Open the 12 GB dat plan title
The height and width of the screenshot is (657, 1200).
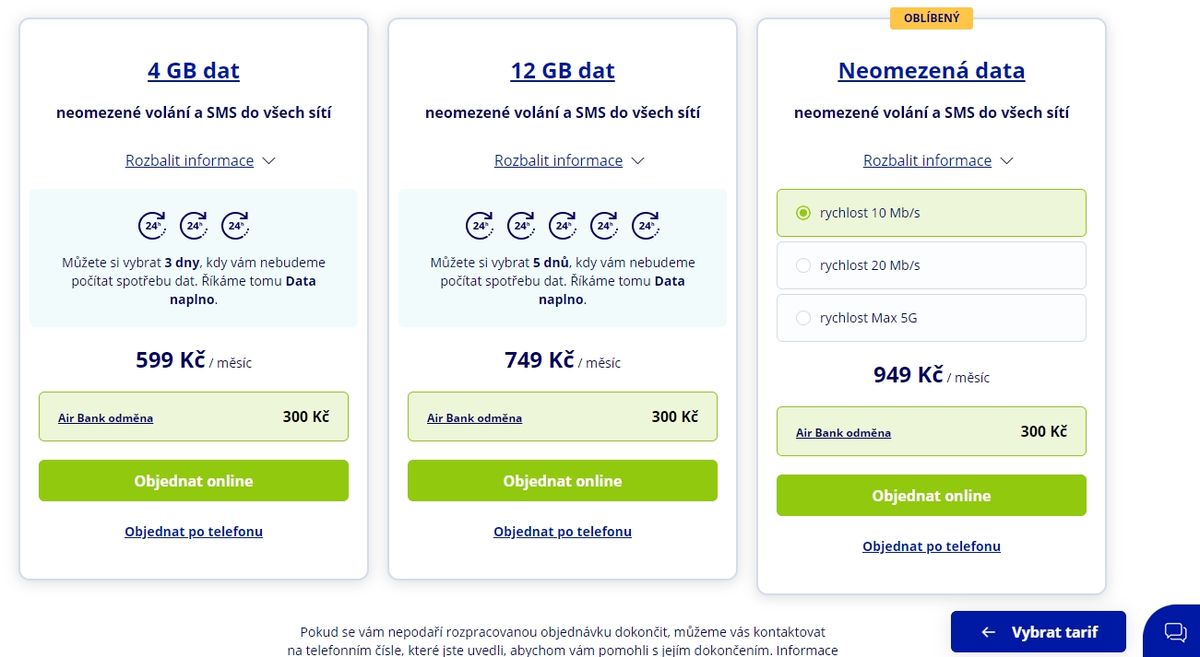point(563,71)
